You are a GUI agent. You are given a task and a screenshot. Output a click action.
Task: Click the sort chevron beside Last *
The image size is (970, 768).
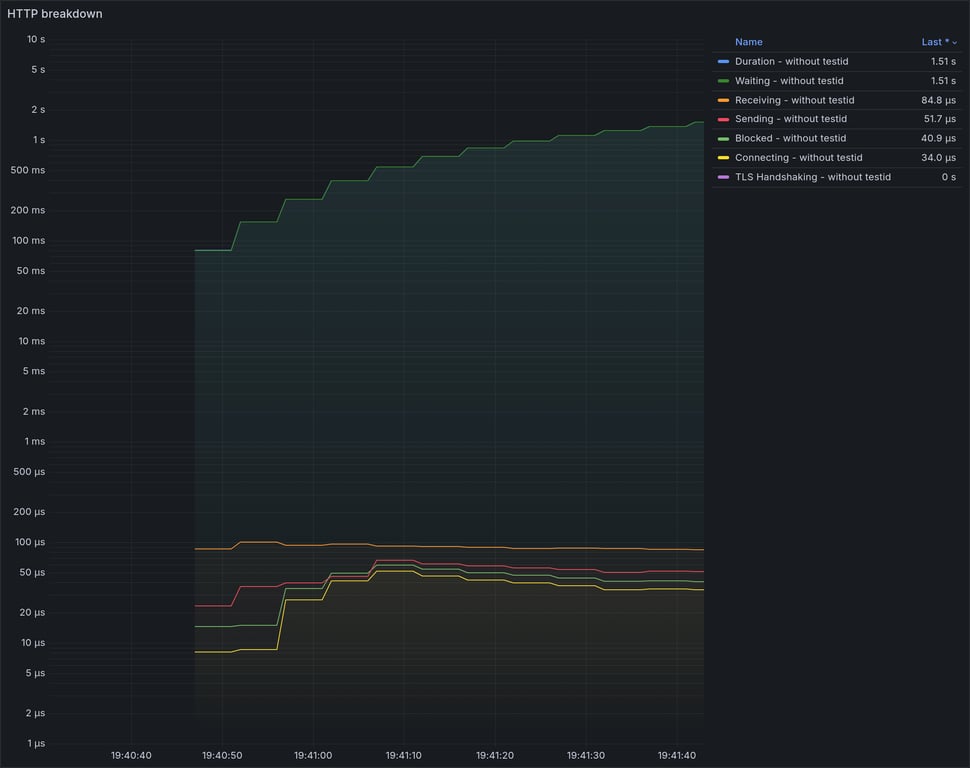pos(955,43)
